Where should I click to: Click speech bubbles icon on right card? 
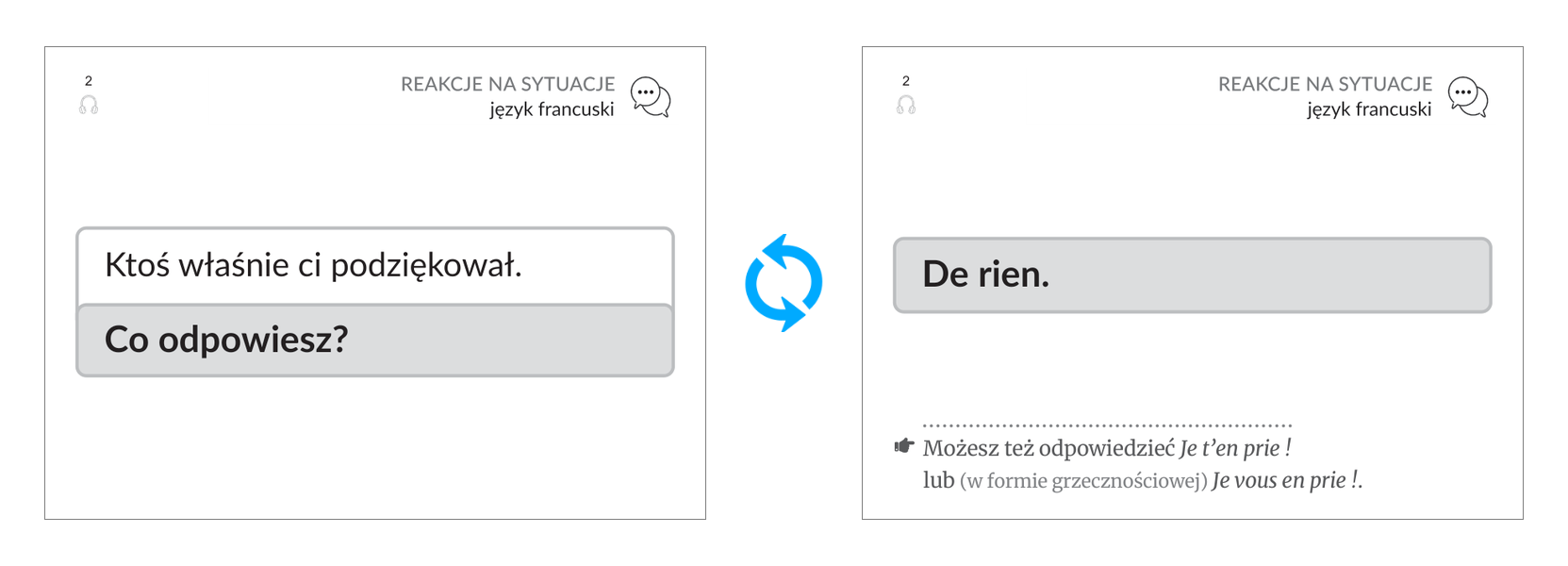pos(1468,97)
